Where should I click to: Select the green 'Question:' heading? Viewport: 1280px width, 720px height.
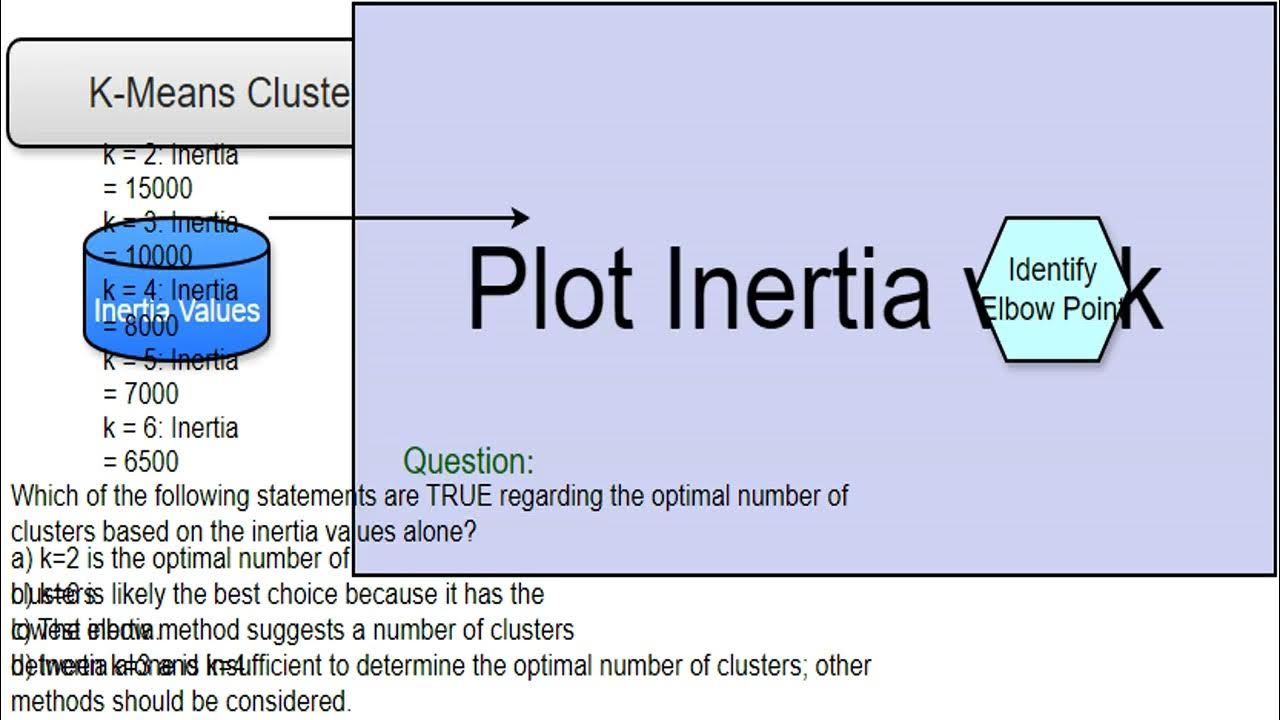click(x=468, y=461)
